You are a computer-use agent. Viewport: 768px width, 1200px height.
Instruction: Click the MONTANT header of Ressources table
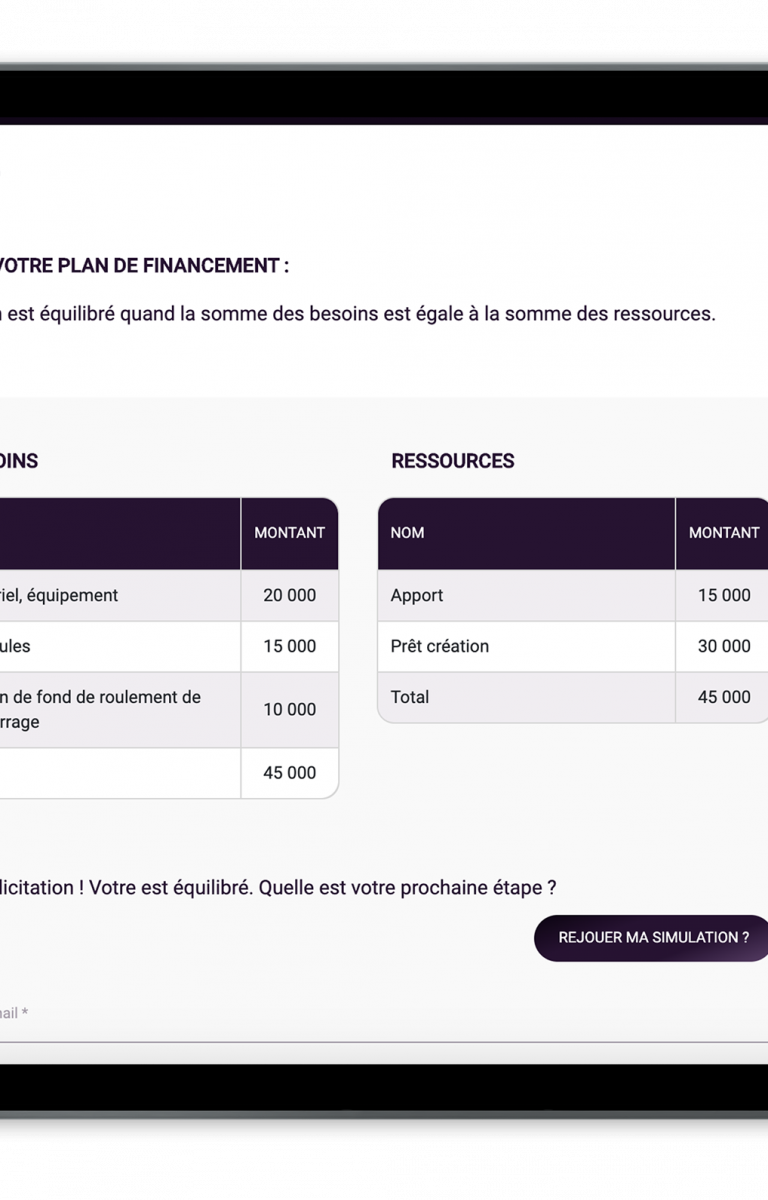click(x=723, y=533)
